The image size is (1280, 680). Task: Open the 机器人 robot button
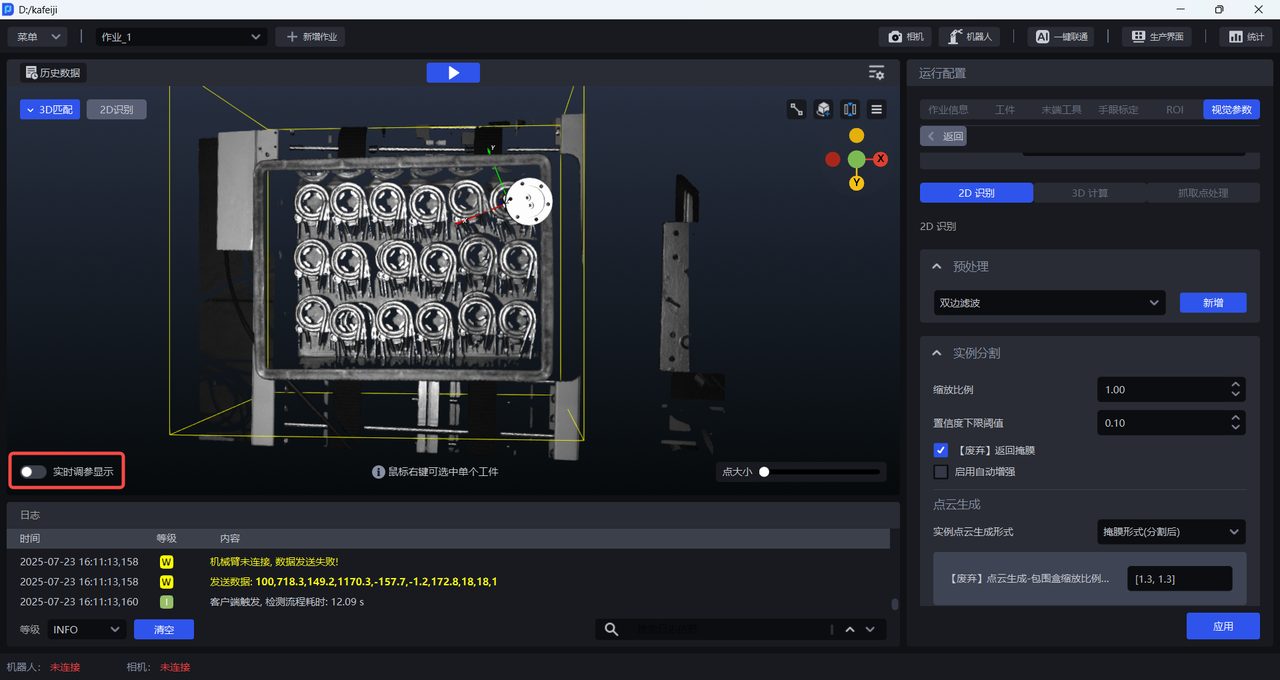coord(969,37)
